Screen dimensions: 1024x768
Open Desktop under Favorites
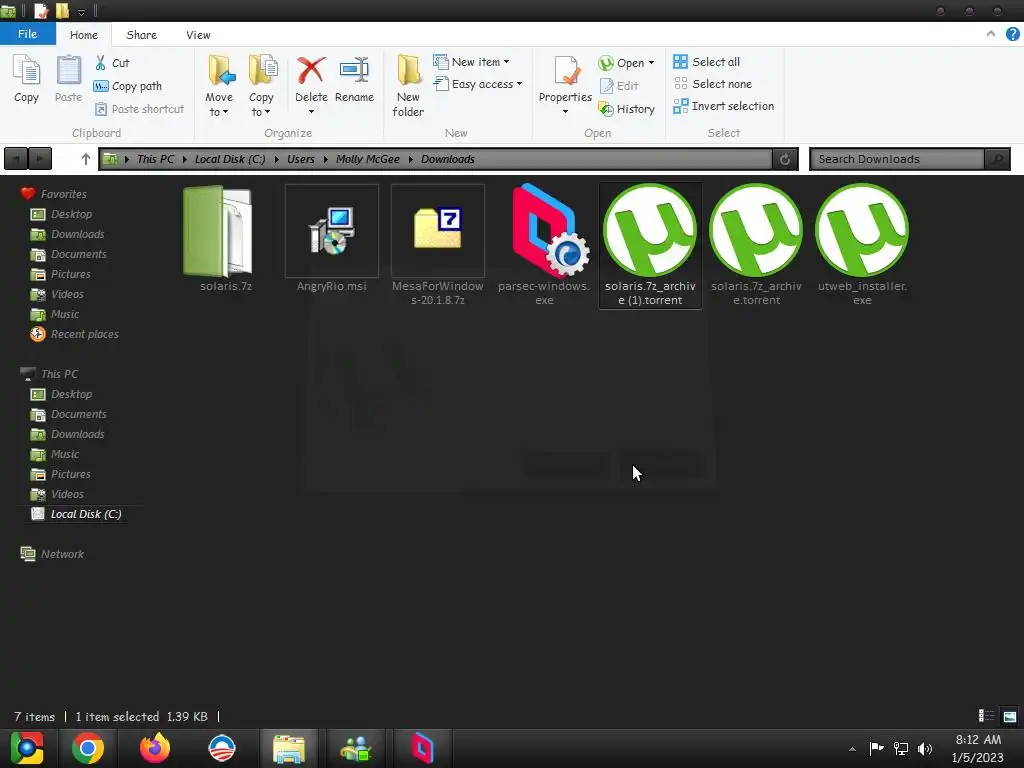coord(62,214)
